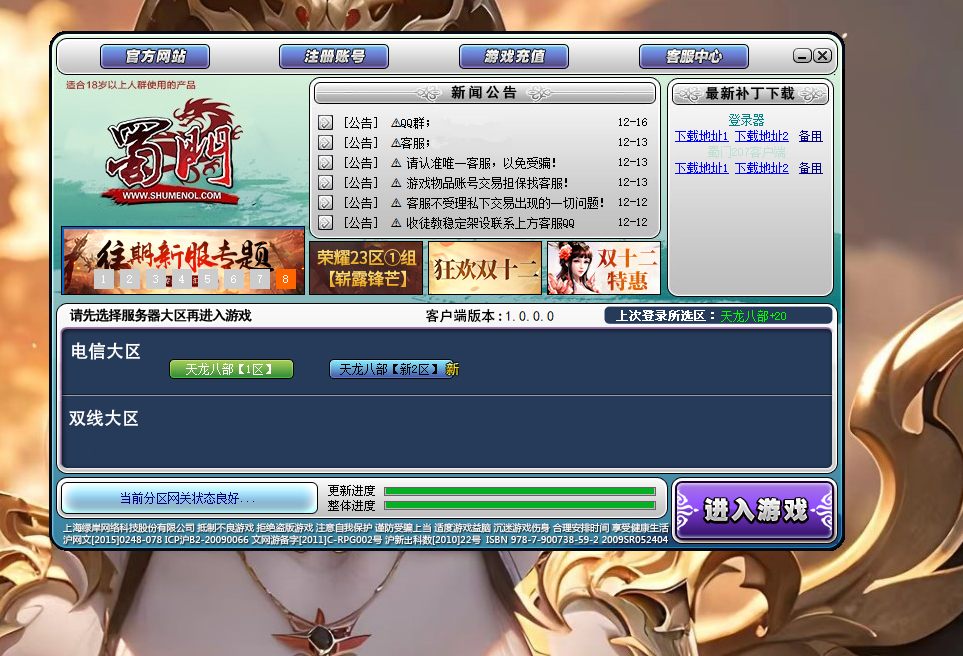Choose the 天龙八部【新2区】 server
The height and width of the screenshot is (656, 963).
[x=390, y=369]
